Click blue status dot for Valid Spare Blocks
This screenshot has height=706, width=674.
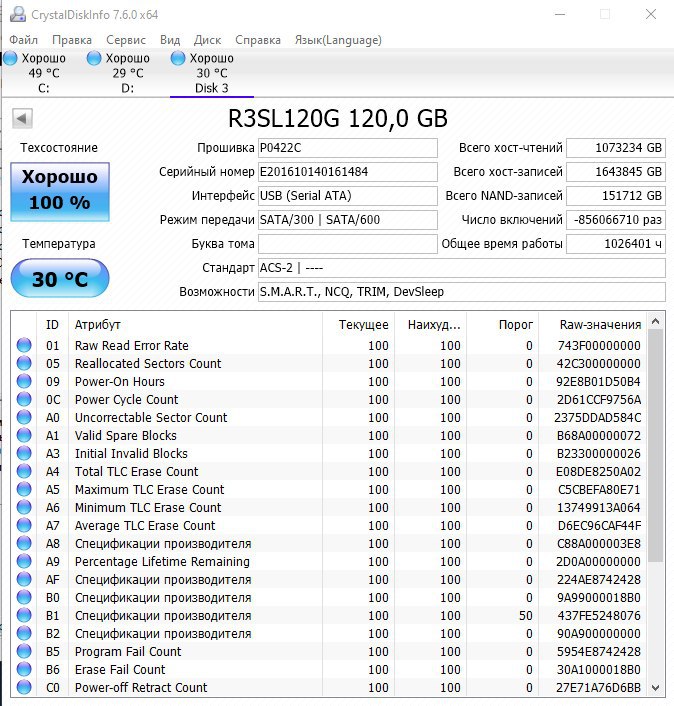point(24,435)
